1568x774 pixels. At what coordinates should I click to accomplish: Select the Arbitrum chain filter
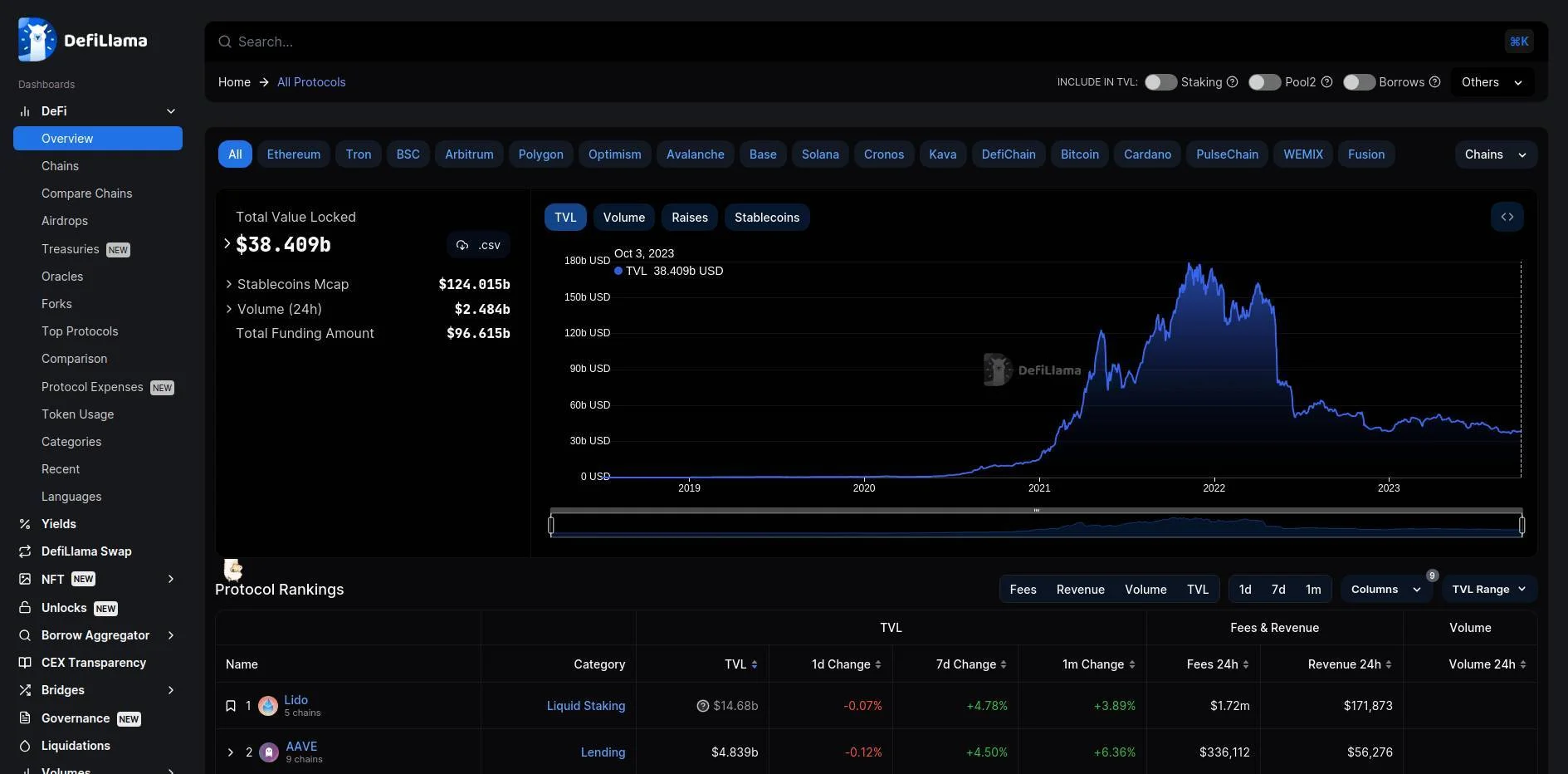click(469, 154)
